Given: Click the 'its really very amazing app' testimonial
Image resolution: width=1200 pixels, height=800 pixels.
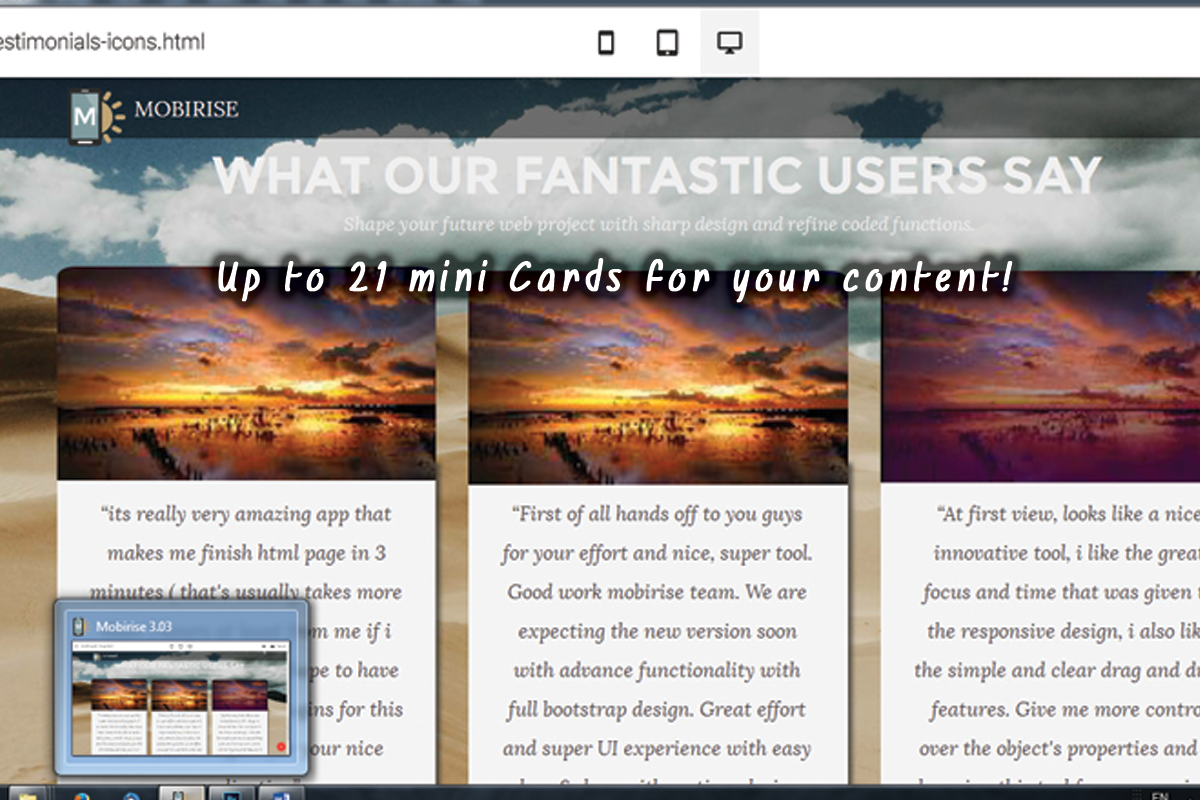Looking at the screenshot, I should [x=246, y=552].
